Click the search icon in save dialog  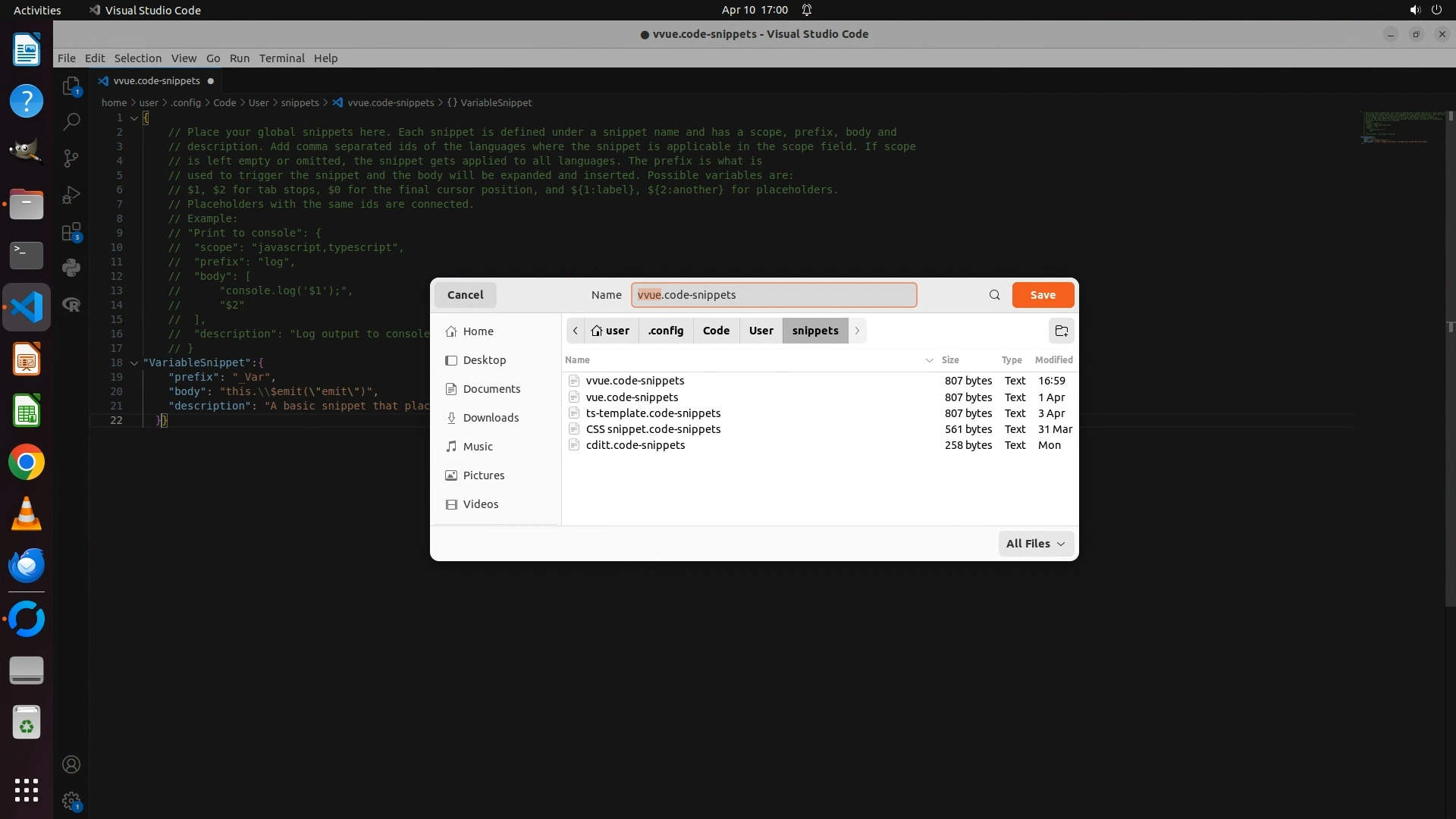(994, 295)
